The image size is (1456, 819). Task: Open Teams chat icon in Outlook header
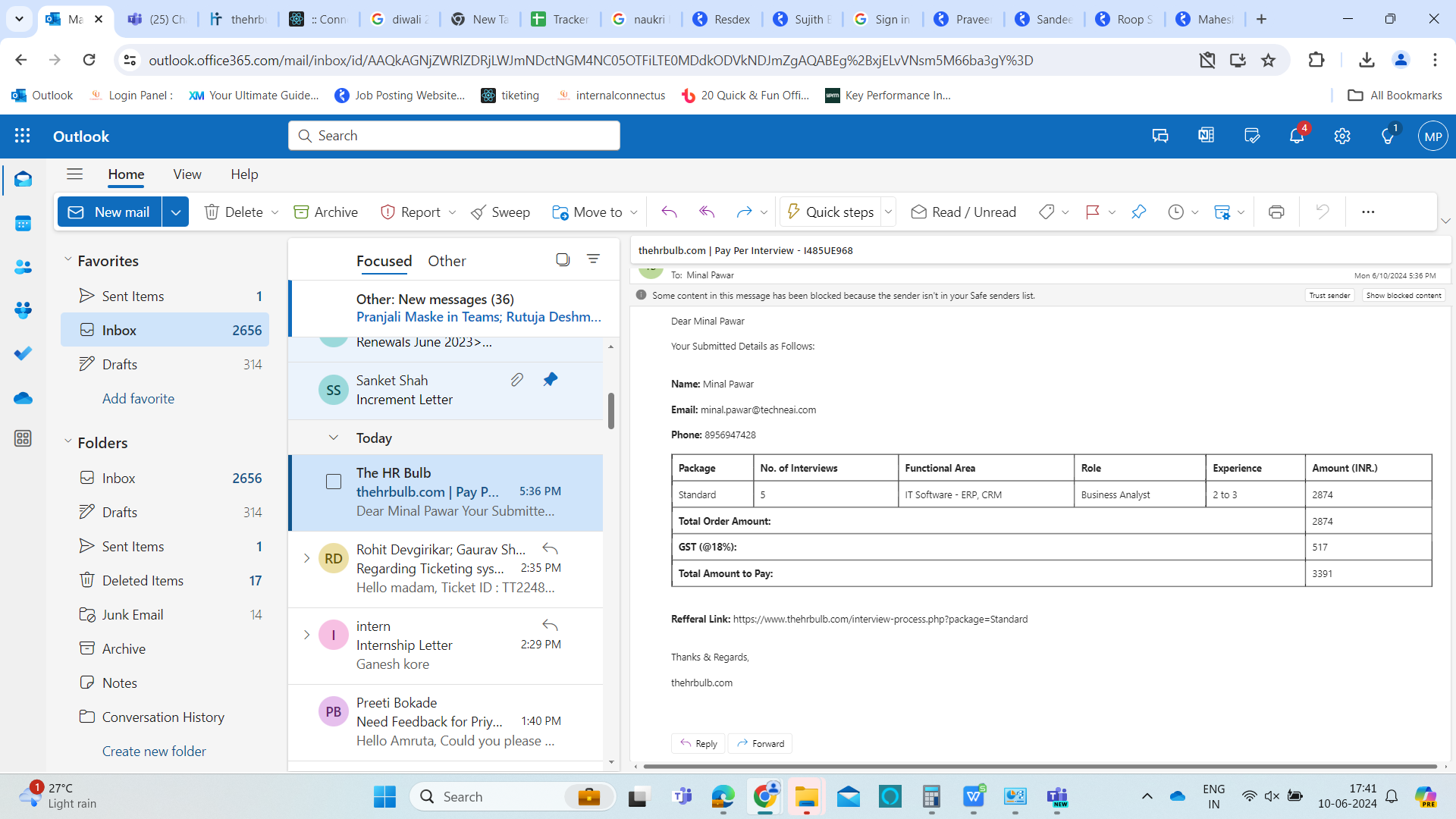pyautogui.click(x=1160, y=136)
